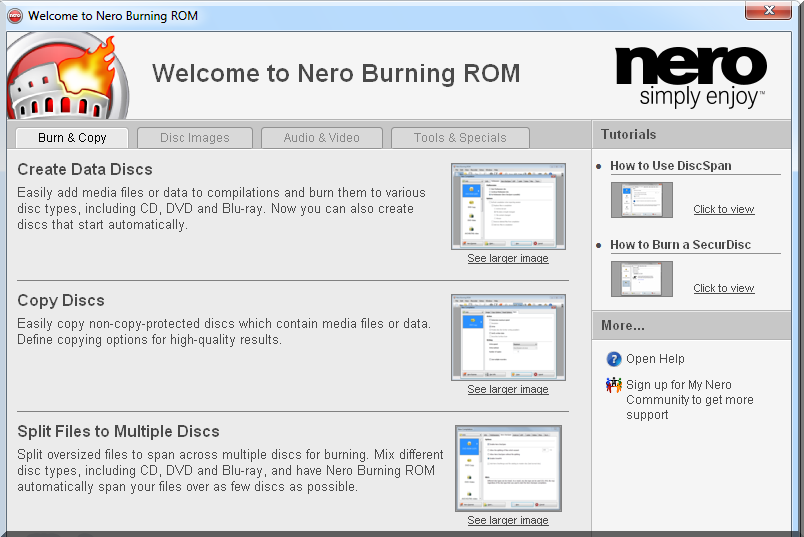This screenshot has height=537, width=804.
Task: Click the Split Files to Multiple Discs heading
Action: [118, 431]
